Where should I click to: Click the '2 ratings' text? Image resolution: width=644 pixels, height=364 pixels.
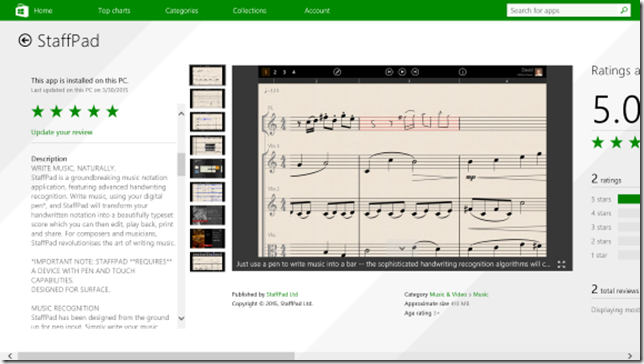pos(606,179)
